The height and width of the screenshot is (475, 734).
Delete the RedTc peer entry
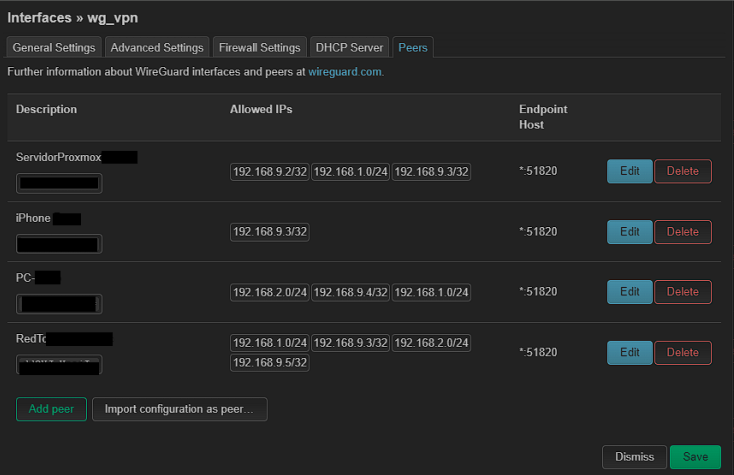pos(683,352)
